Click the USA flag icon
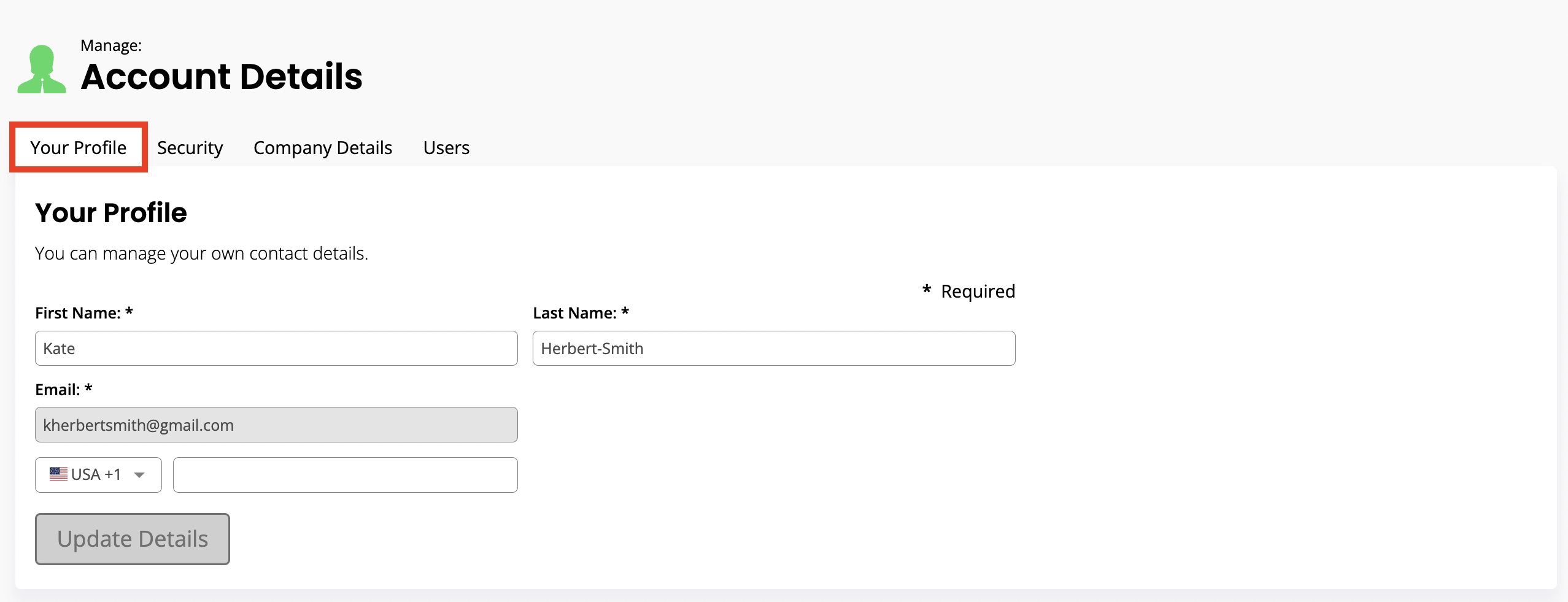 [x=58, y=474]
